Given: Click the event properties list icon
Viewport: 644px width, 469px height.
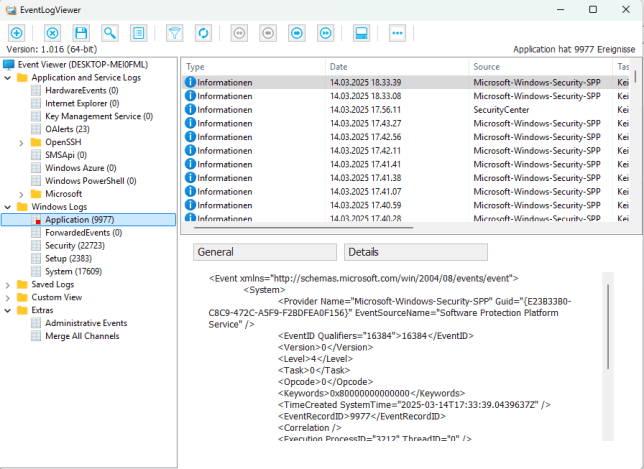Looking at the screenshot, I should (138, 33).
